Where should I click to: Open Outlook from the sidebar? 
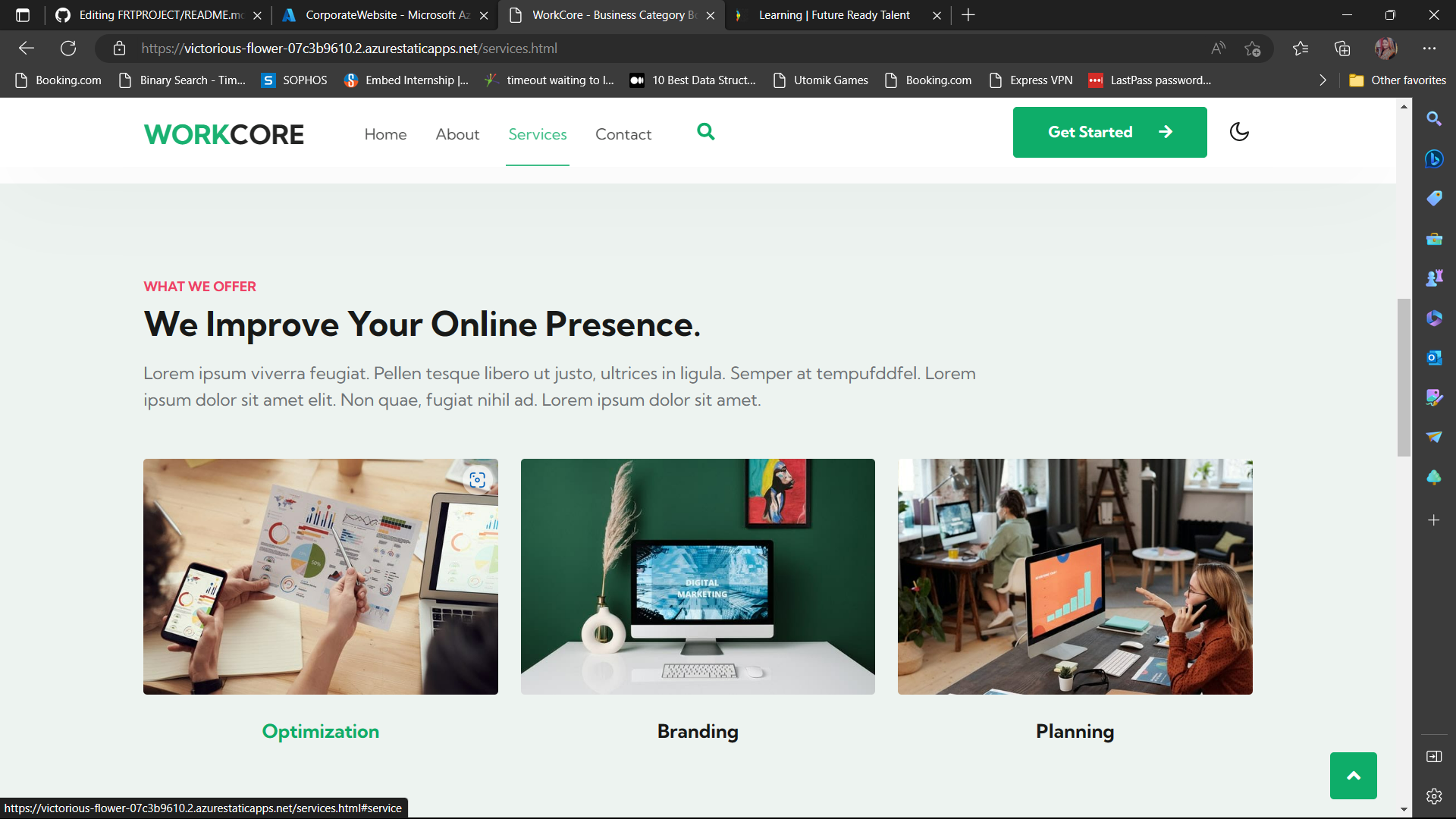coord(1434,357)
